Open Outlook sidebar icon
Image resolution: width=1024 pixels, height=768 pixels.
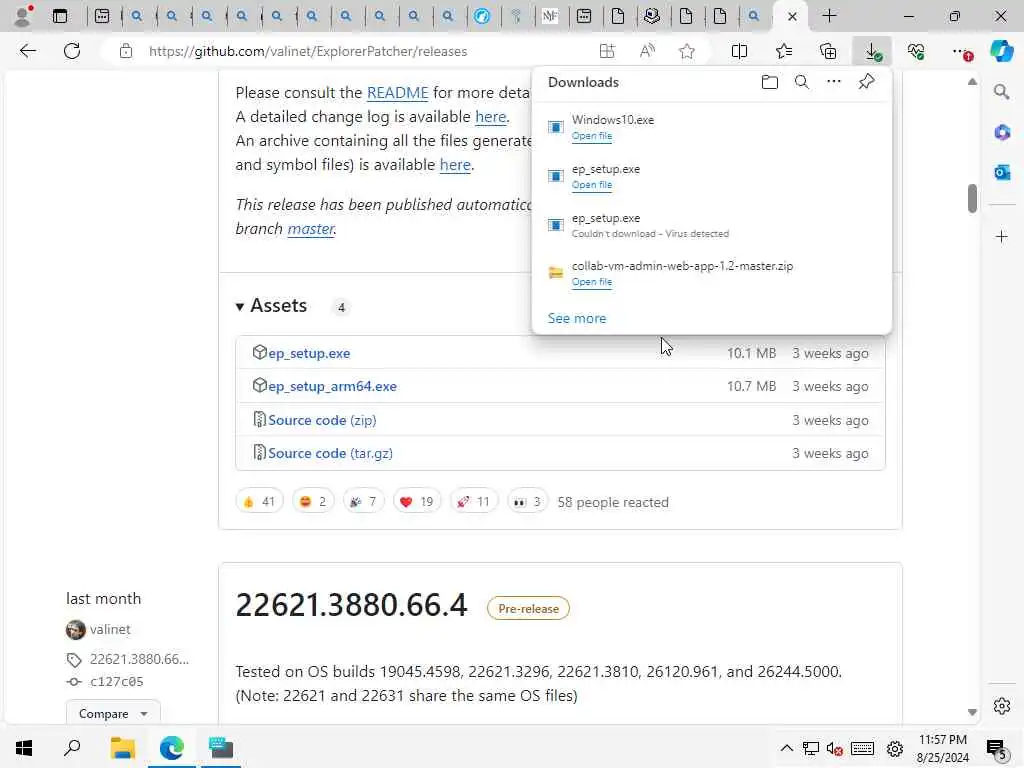tap(1001, 172)
